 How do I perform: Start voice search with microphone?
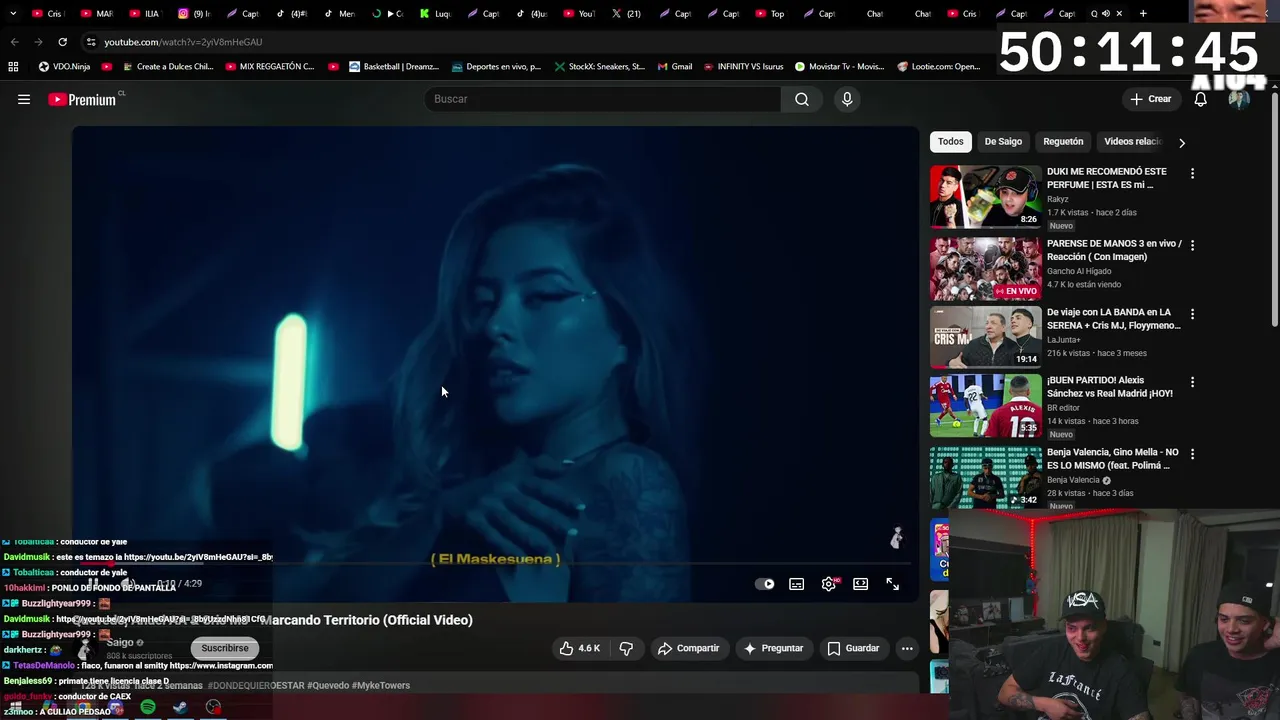point(847,99)
